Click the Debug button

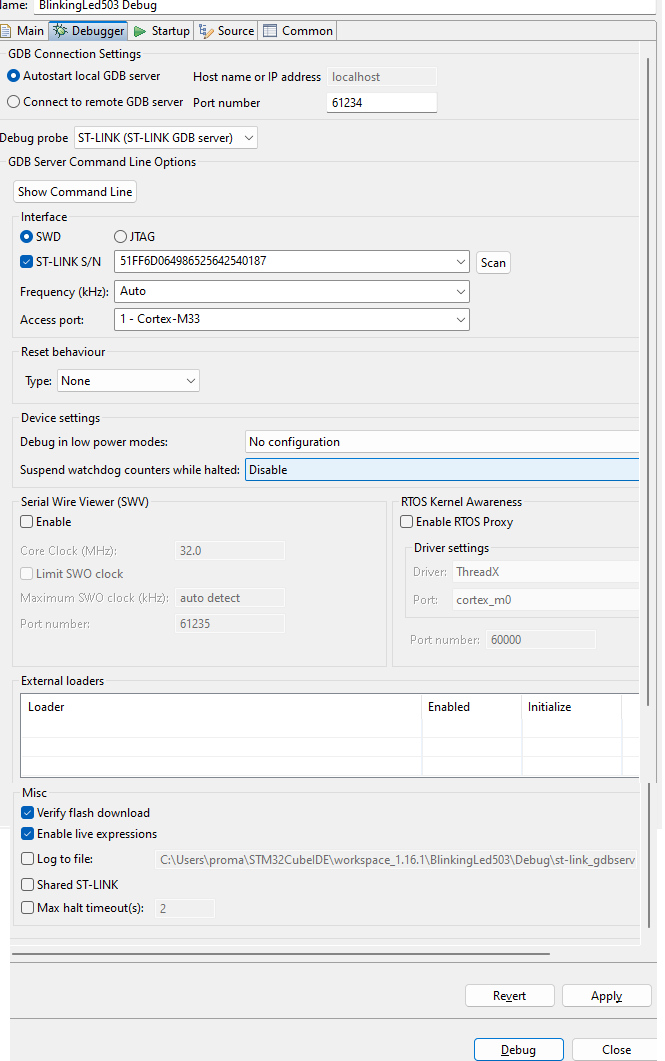point(518,1049)
